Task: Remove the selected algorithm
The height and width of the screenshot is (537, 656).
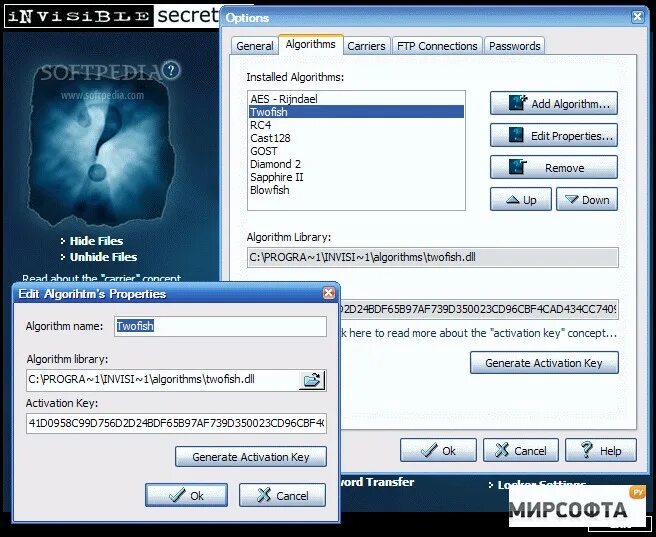Action: [554, 167]
